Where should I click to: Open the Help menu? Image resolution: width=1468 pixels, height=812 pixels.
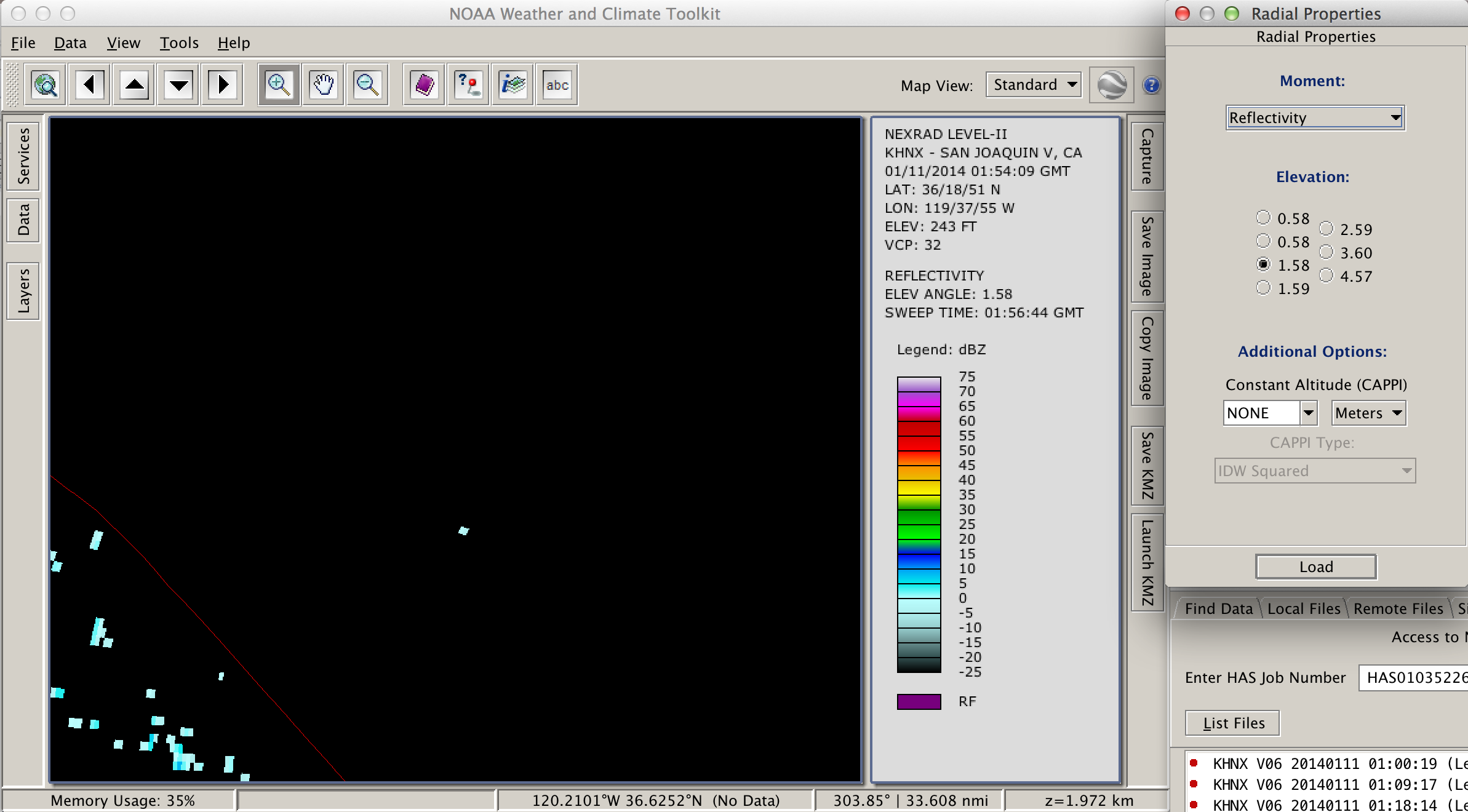pos(234,42)
